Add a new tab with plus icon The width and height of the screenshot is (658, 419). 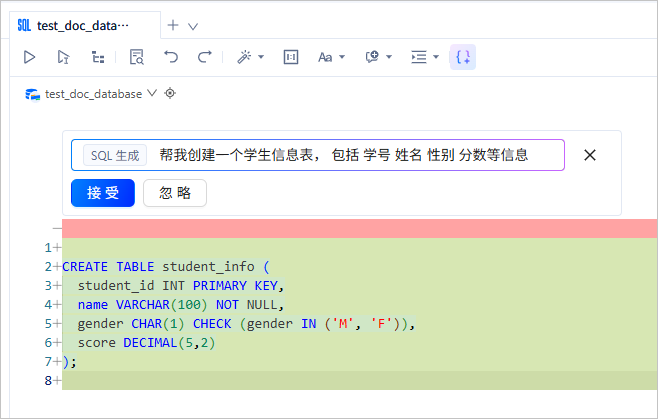tap(173, 25)
